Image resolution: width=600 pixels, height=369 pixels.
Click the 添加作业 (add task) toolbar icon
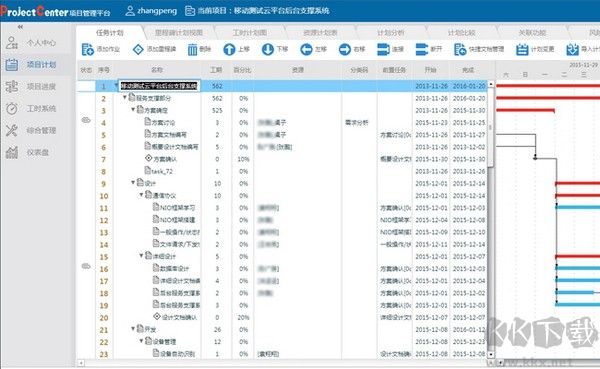pos(88,49)
